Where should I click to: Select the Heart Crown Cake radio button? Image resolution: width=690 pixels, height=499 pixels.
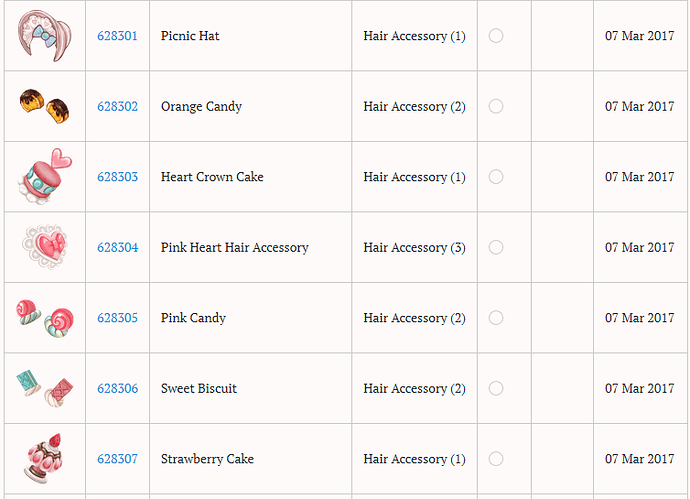tap(496, 177)
